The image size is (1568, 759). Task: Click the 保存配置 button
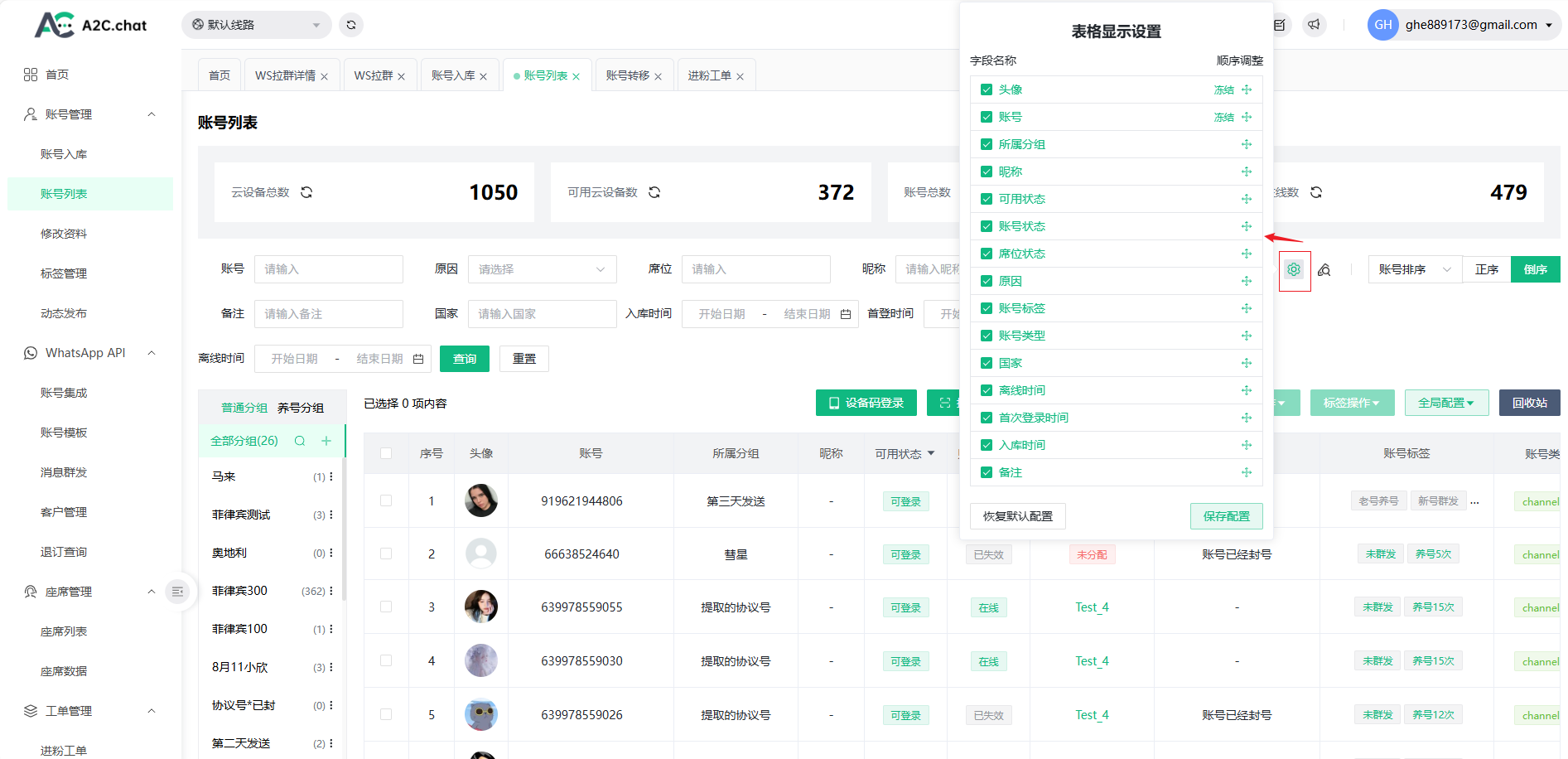click(1226, 516)
